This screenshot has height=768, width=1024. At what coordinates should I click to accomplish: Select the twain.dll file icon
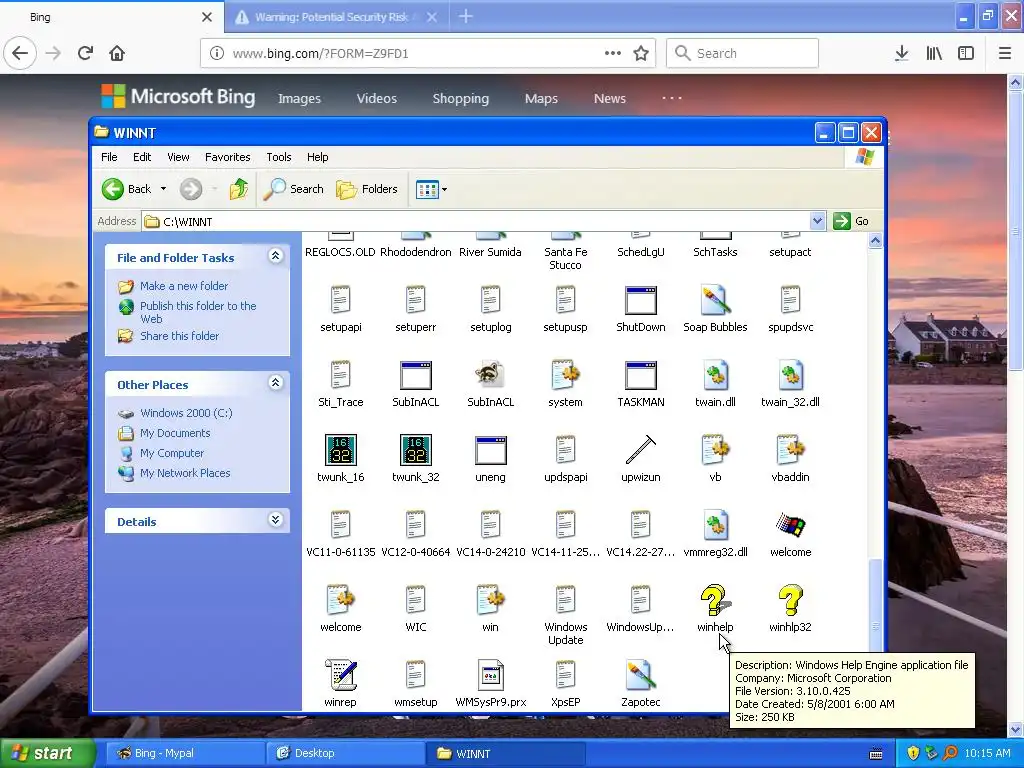715,375
